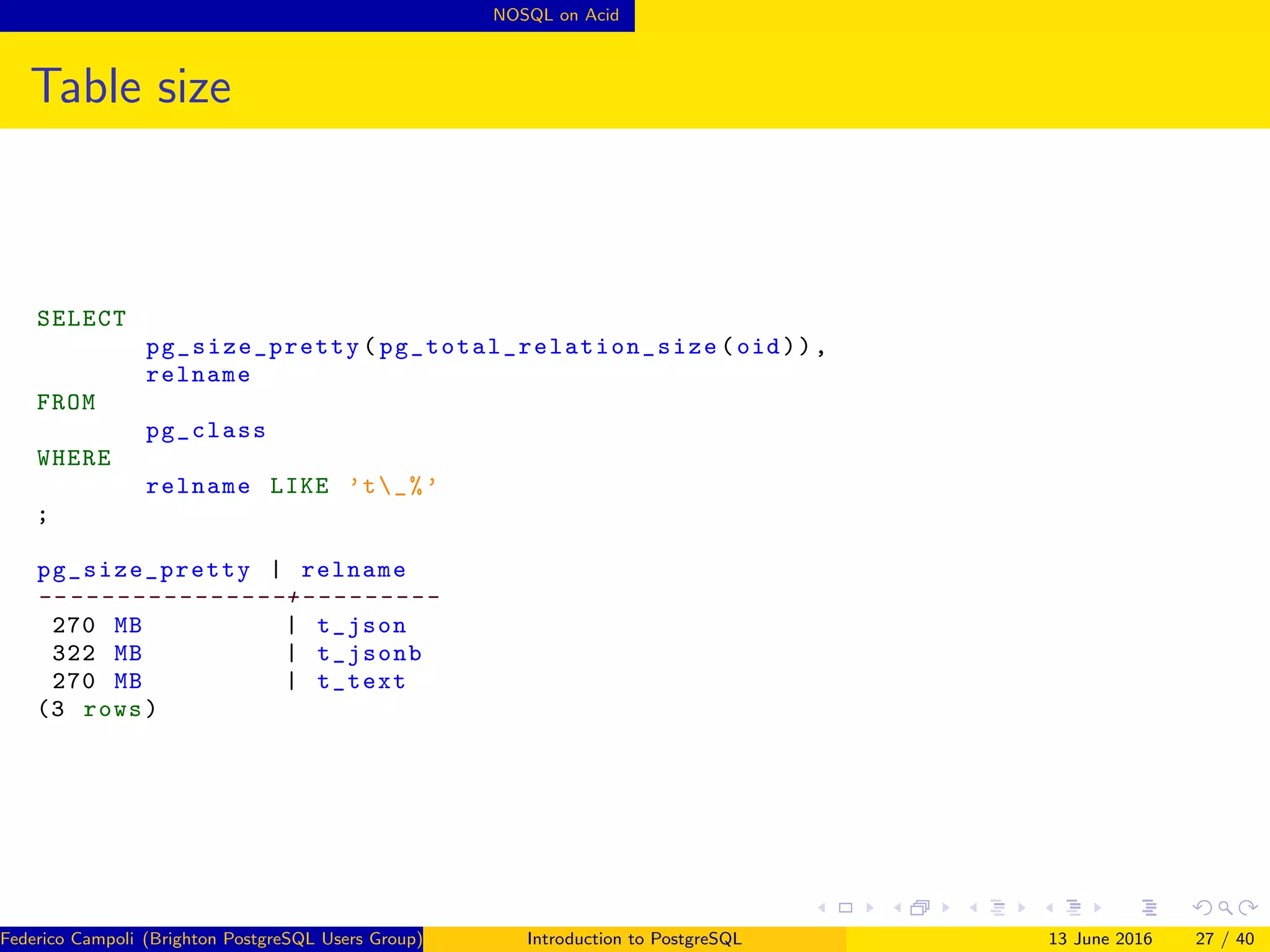Click the next slide arrow after slide icon
Image resolution: width=1270 pixels, height=952 pixels.
[x=869, y=908]
